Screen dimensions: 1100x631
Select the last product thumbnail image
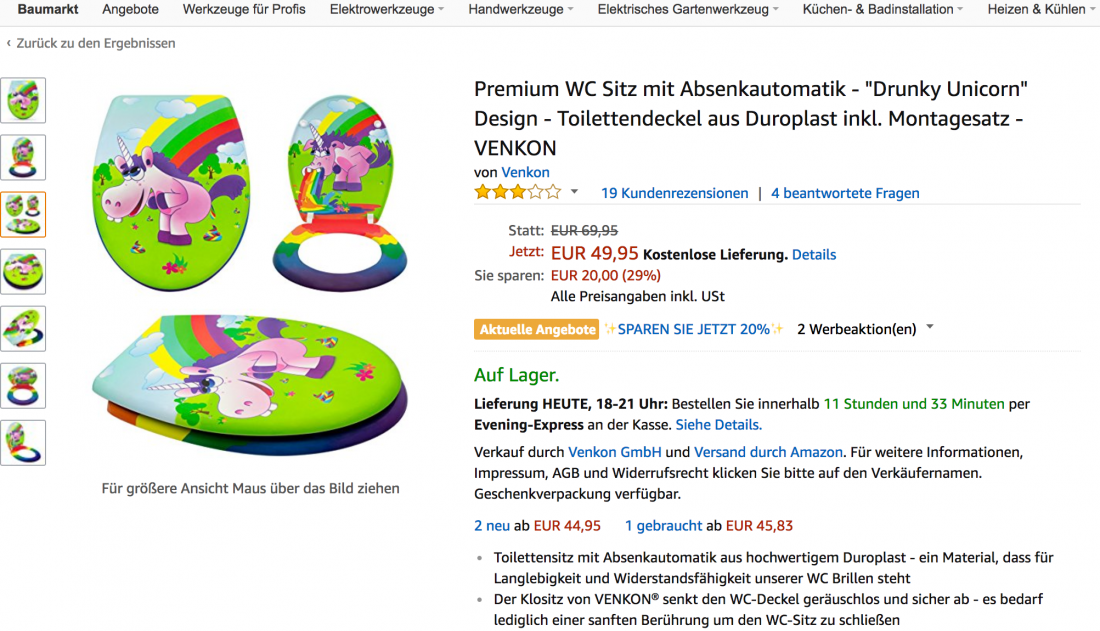[x=23, y=442]
